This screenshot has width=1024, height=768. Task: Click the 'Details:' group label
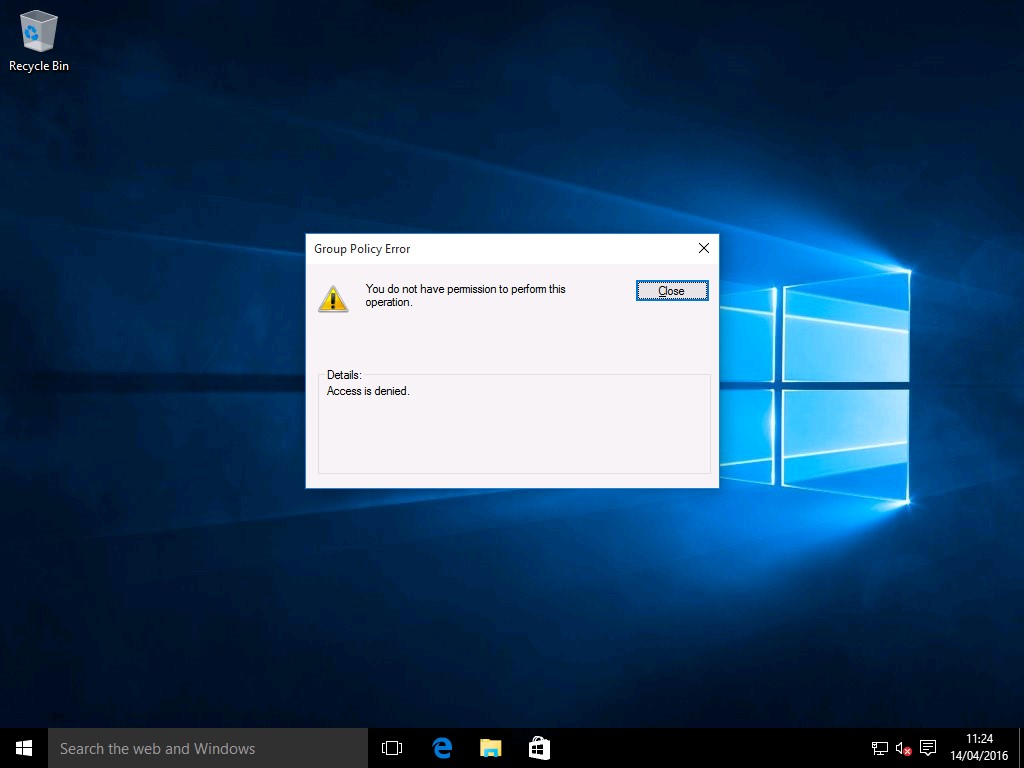(344, 375)
